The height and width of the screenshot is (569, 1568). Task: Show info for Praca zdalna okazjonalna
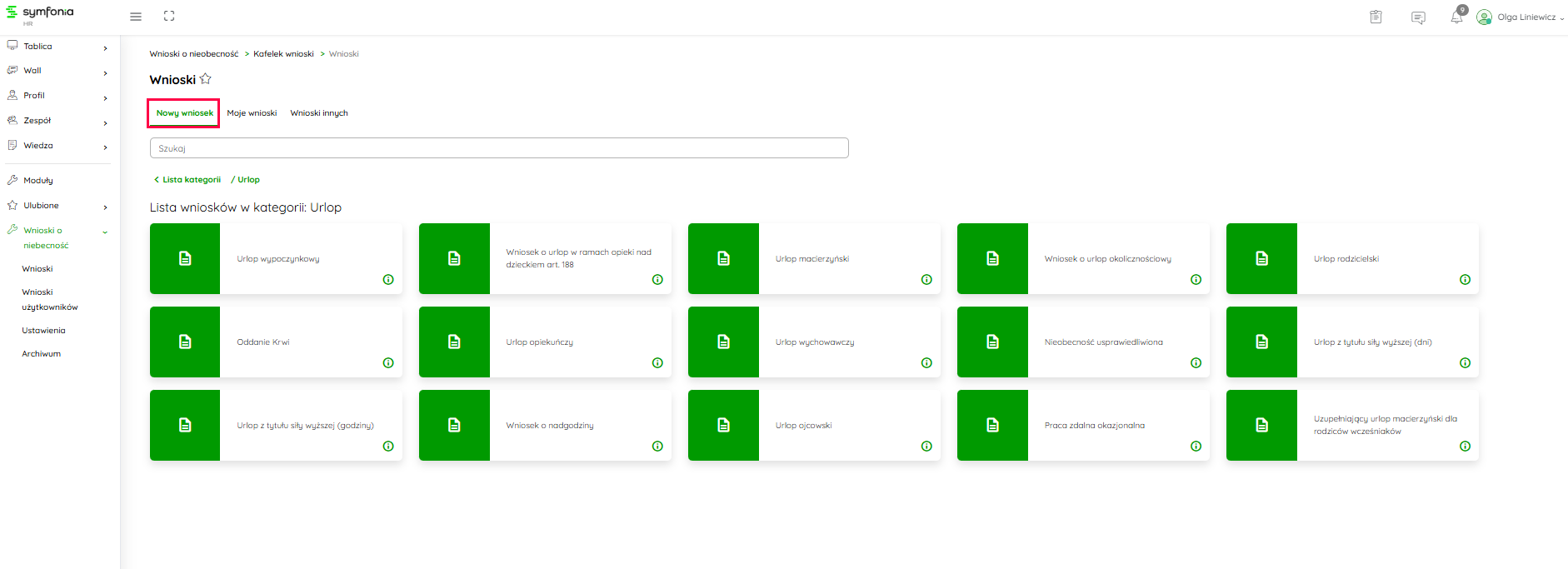(x=1196, y=447)
